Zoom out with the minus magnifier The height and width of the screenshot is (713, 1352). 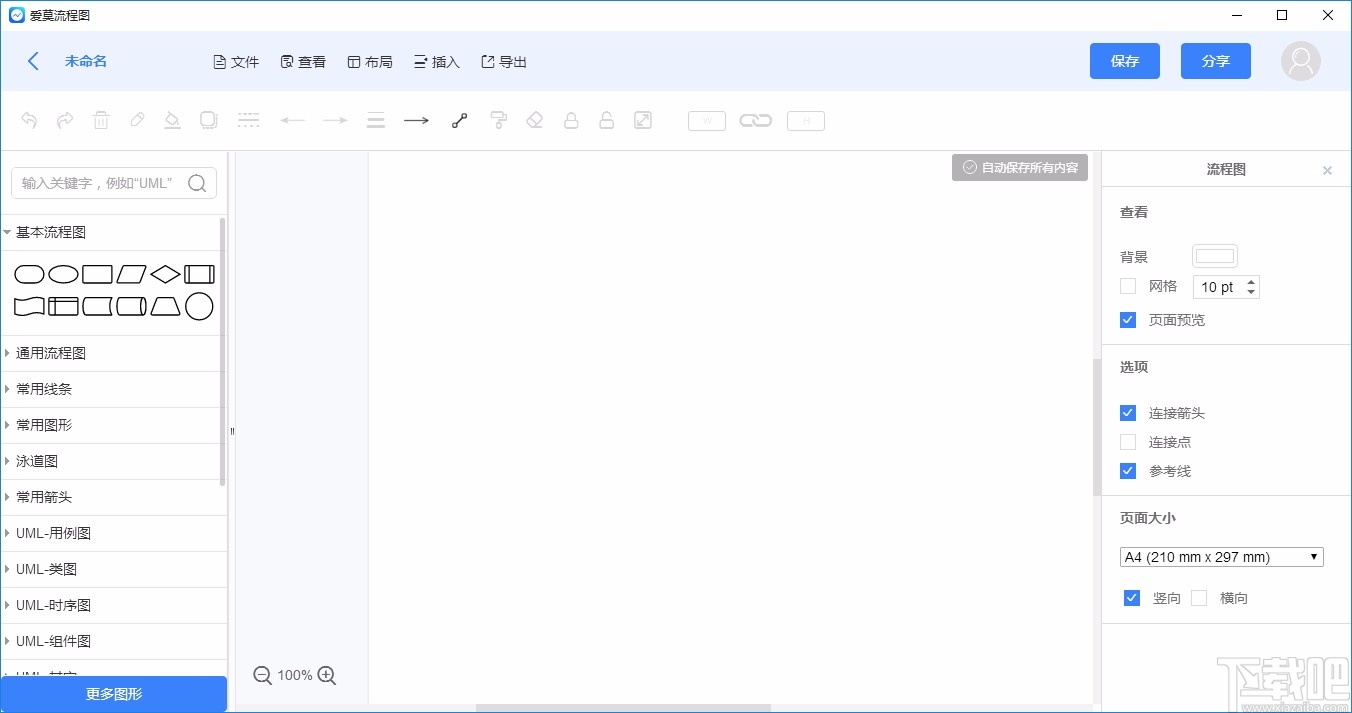coord(263,676)
